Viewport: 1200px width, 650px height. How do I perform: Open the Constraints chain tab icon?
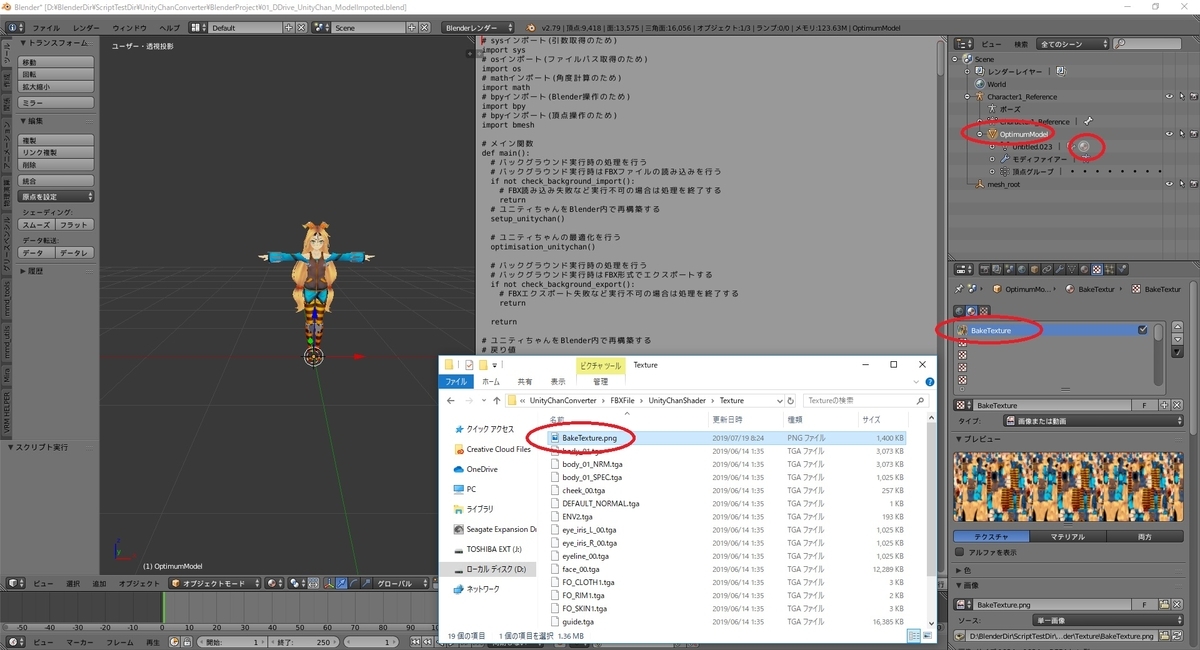(x=1046, y=269)
